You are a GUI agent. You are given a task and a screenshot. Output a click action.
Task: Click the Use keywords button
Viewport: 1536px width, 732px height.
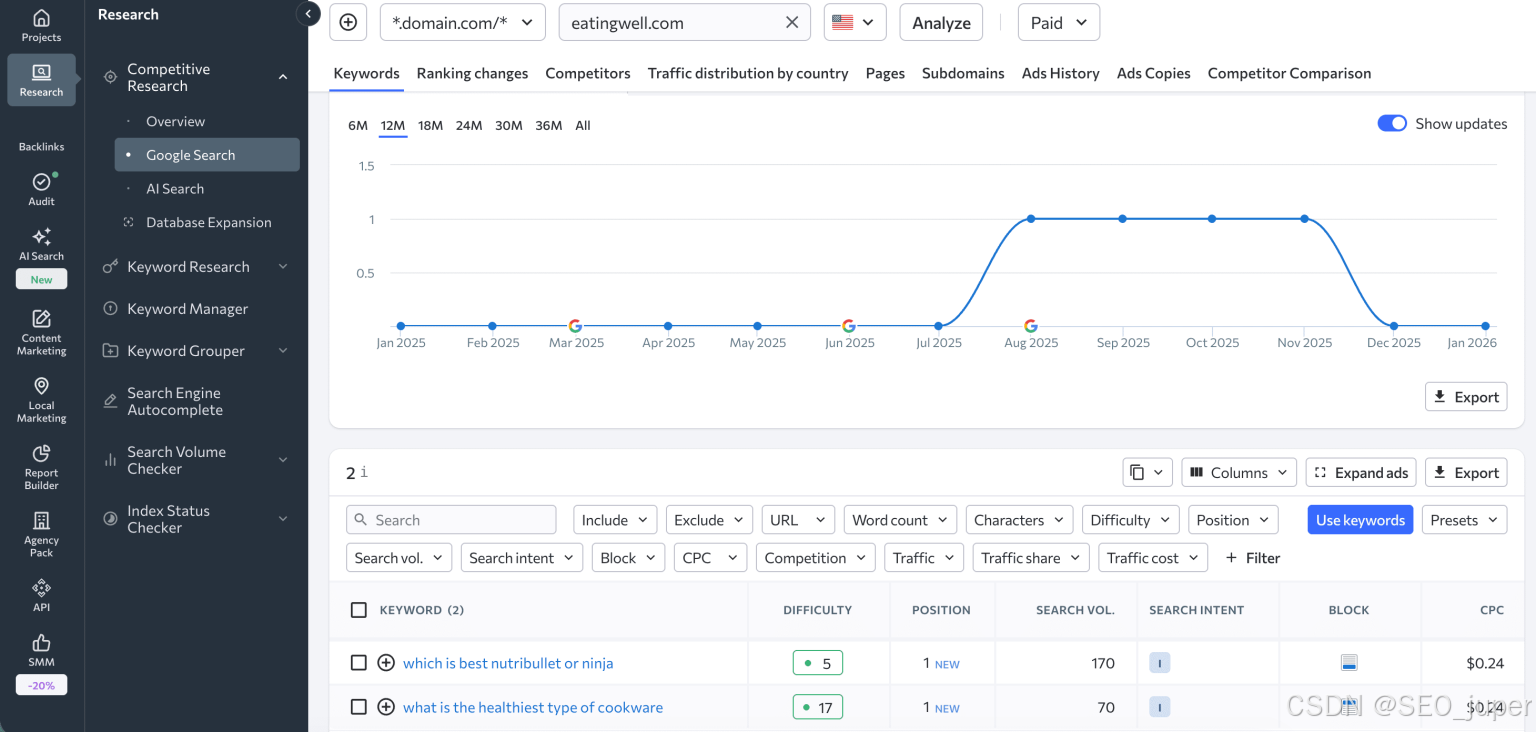(1360, 520)
